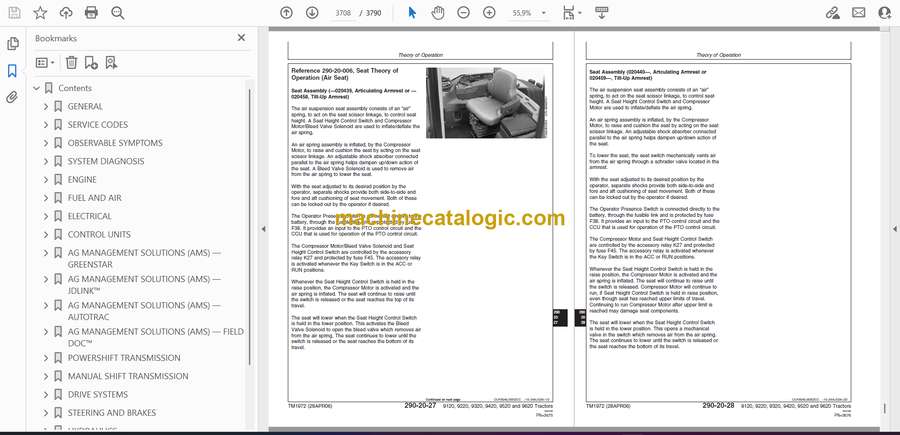
Task: Open the page thumbnails panel icon
Action: point(12,44)
